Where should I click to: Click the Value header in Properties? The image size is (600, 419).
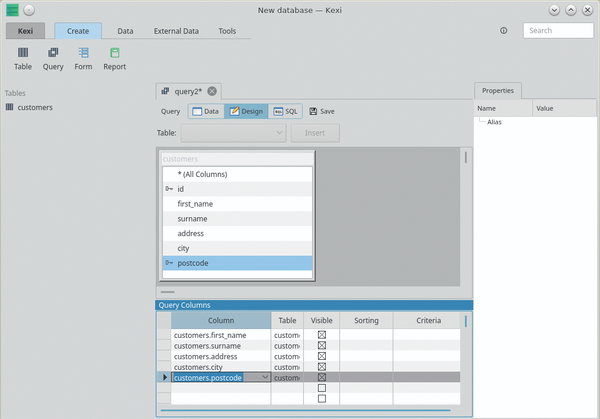coord(564,109)
